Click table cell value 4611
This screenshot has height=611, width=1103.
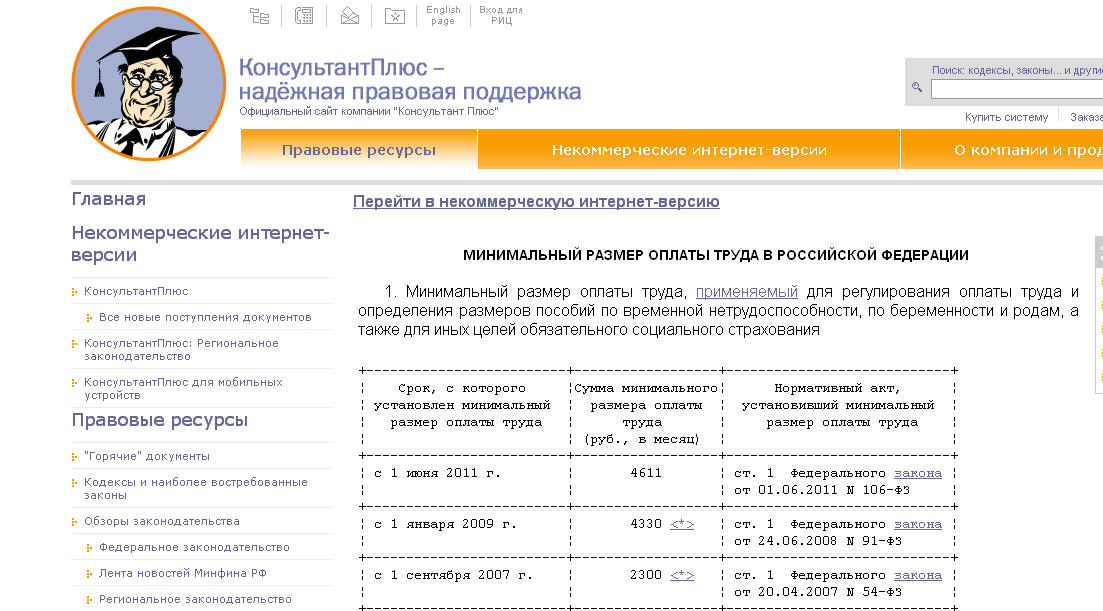(646, 473)
